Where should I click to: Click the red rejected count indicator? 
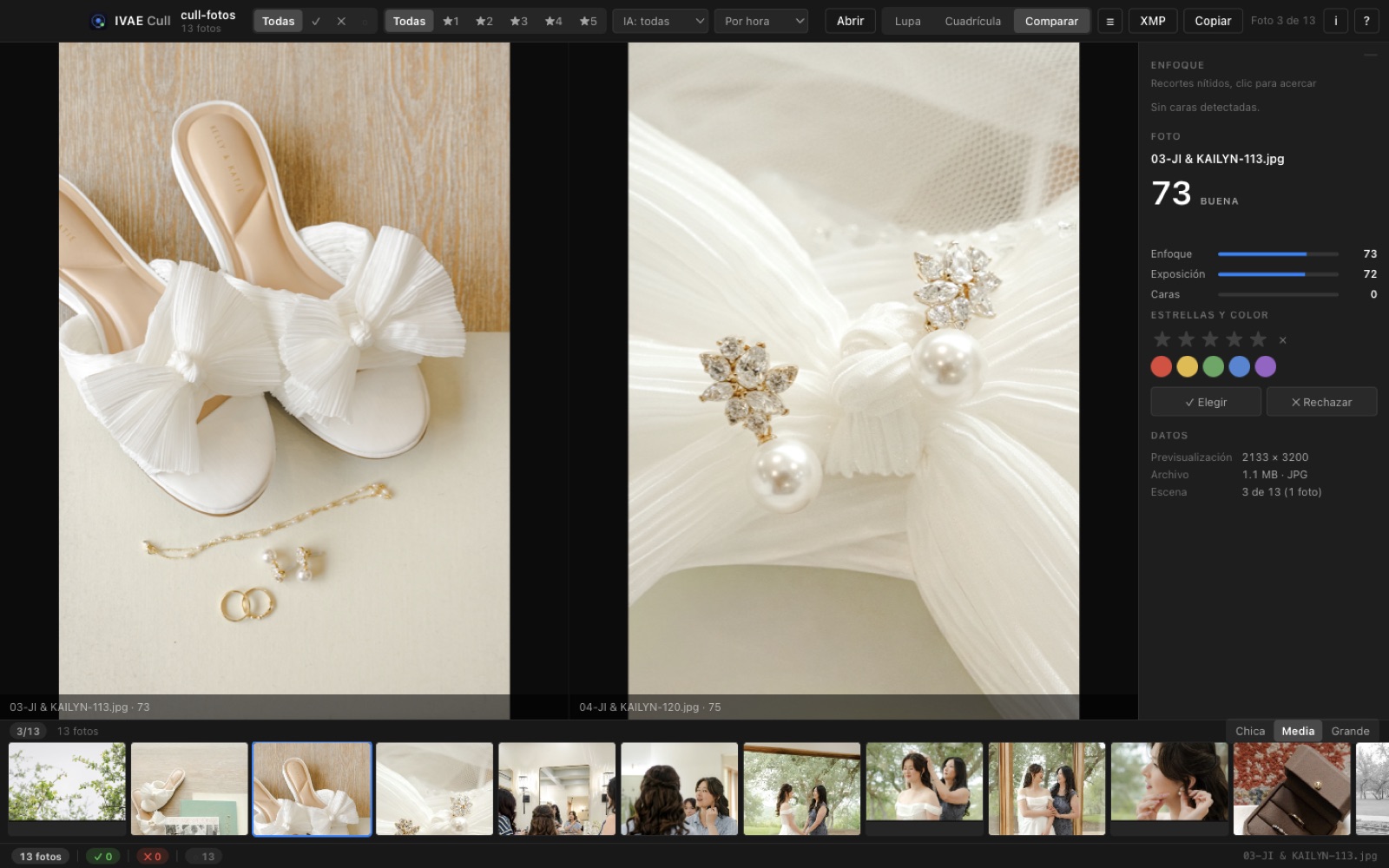(x=152, y=856)
